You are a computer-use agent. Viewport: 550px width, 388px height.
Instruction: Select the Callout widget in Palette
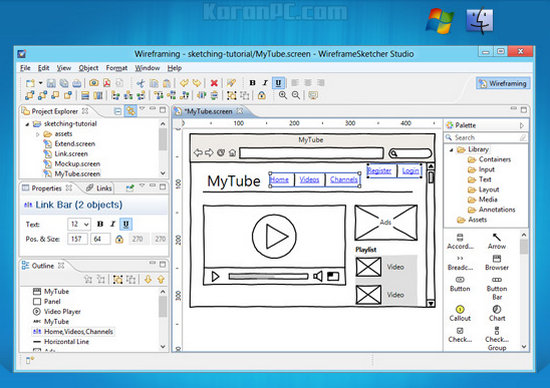point(460,313)
